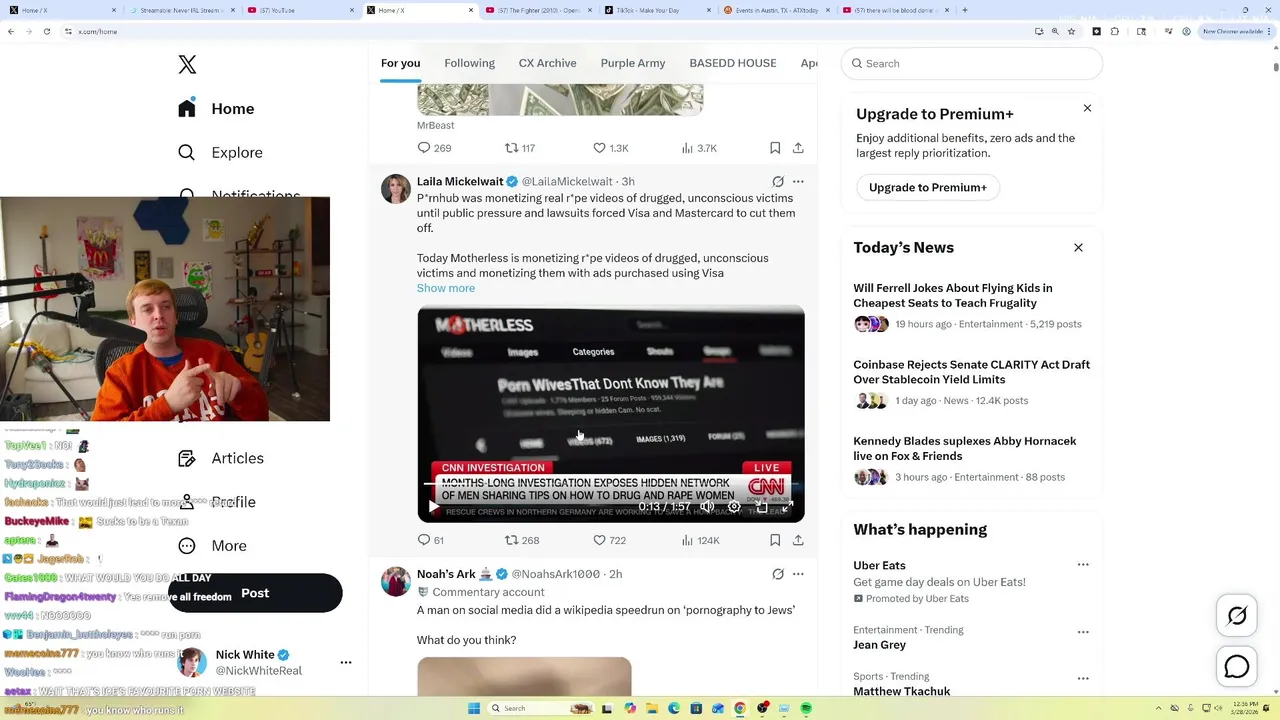1280x720 pixels.
Task: Click the x.com/home address bar
Action: (x=550, y=31)
